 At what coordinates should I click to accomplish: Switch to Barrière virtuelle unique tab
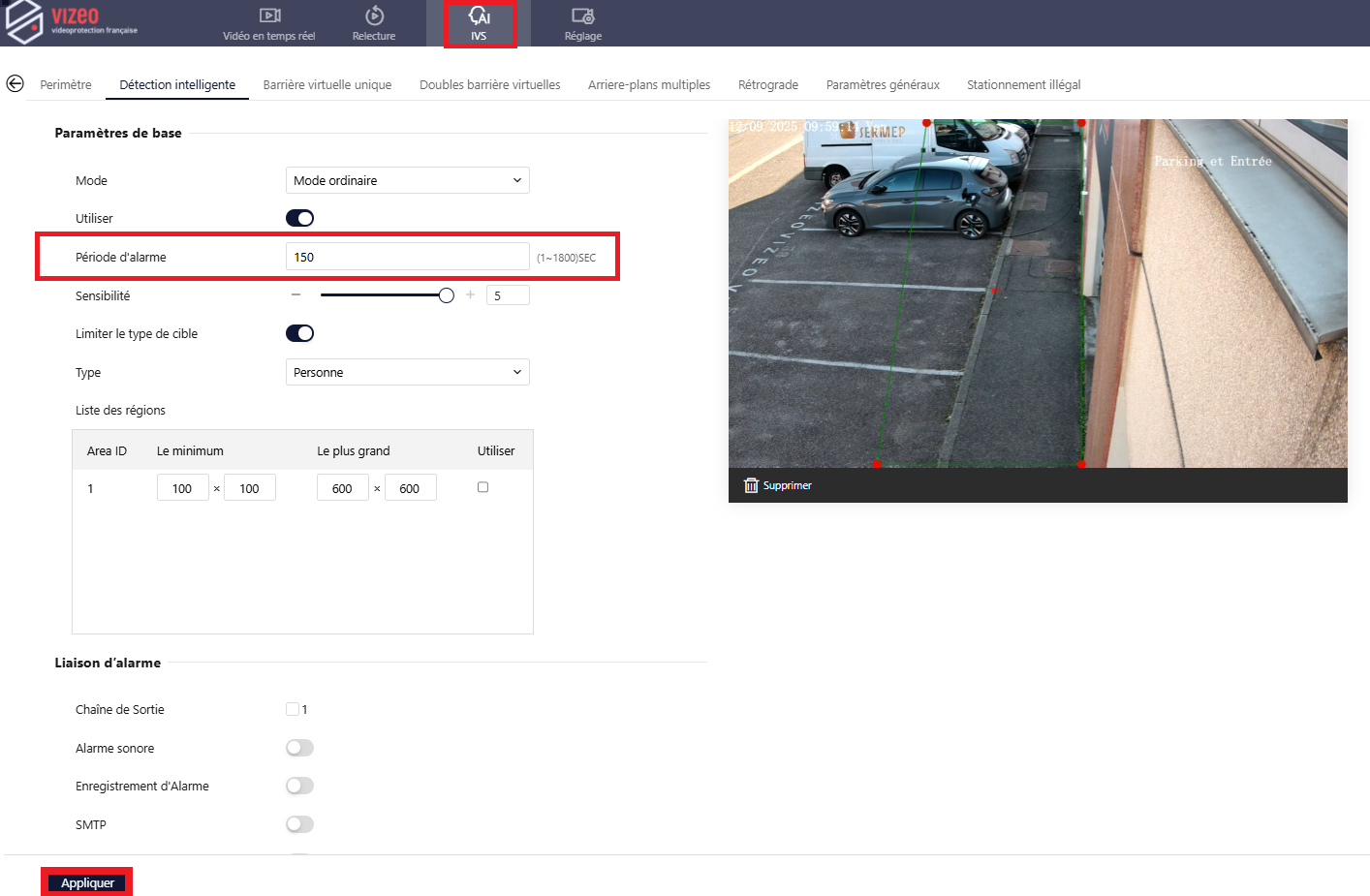(x=327, y=85)
